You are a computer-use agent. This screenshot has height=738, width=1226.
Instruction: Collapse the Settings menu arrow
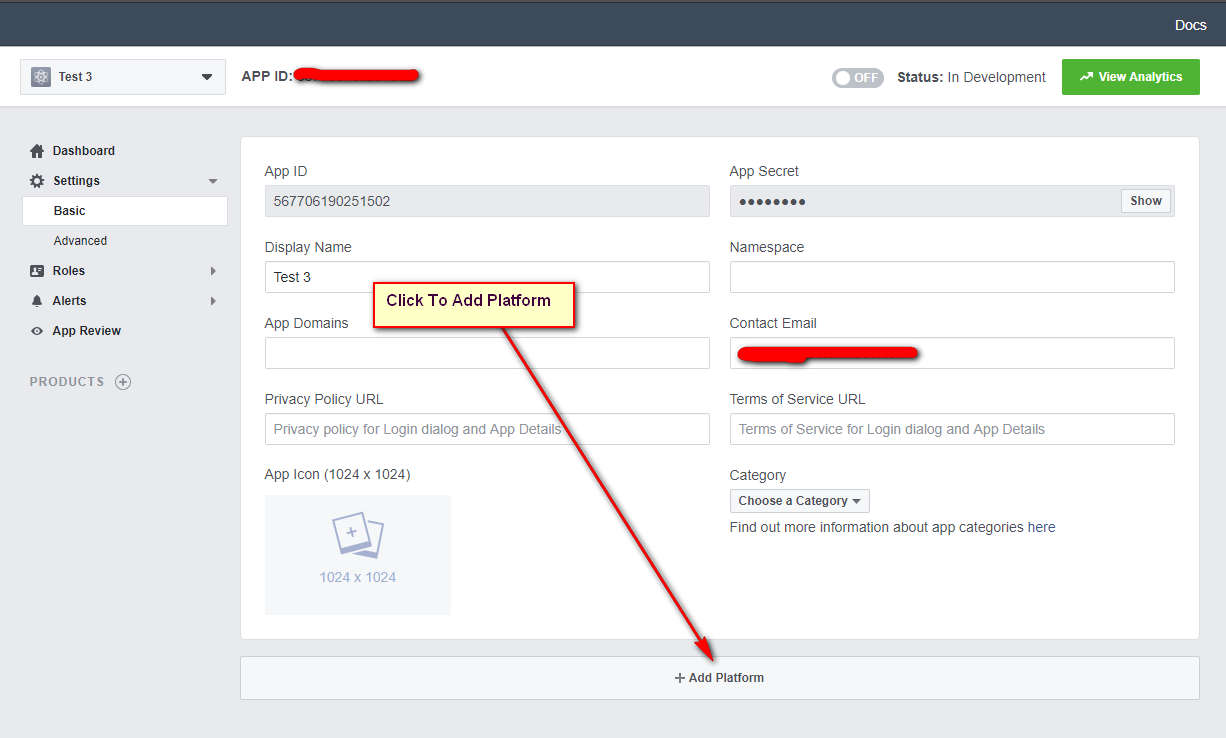[x=213, y=181]
